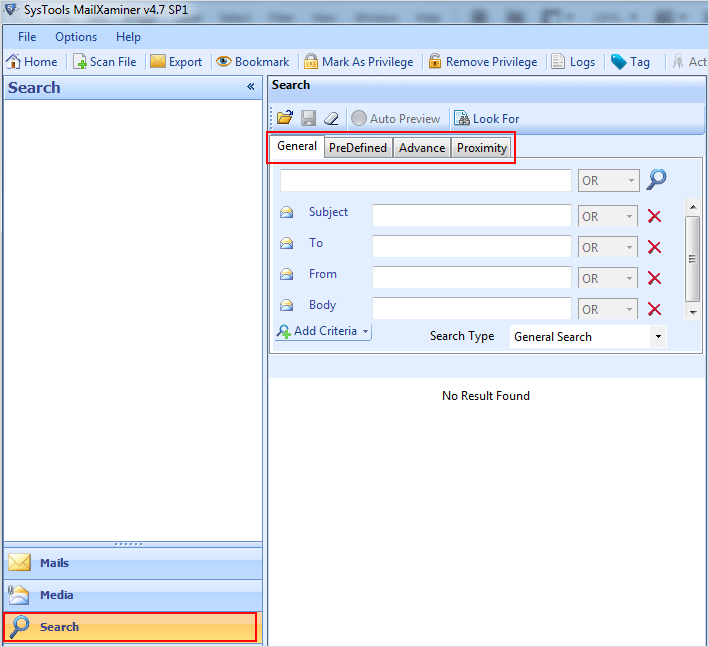The image size is (709, 647).
Task: Click Remove Privilege unlock icon
Action: [435, 61]
